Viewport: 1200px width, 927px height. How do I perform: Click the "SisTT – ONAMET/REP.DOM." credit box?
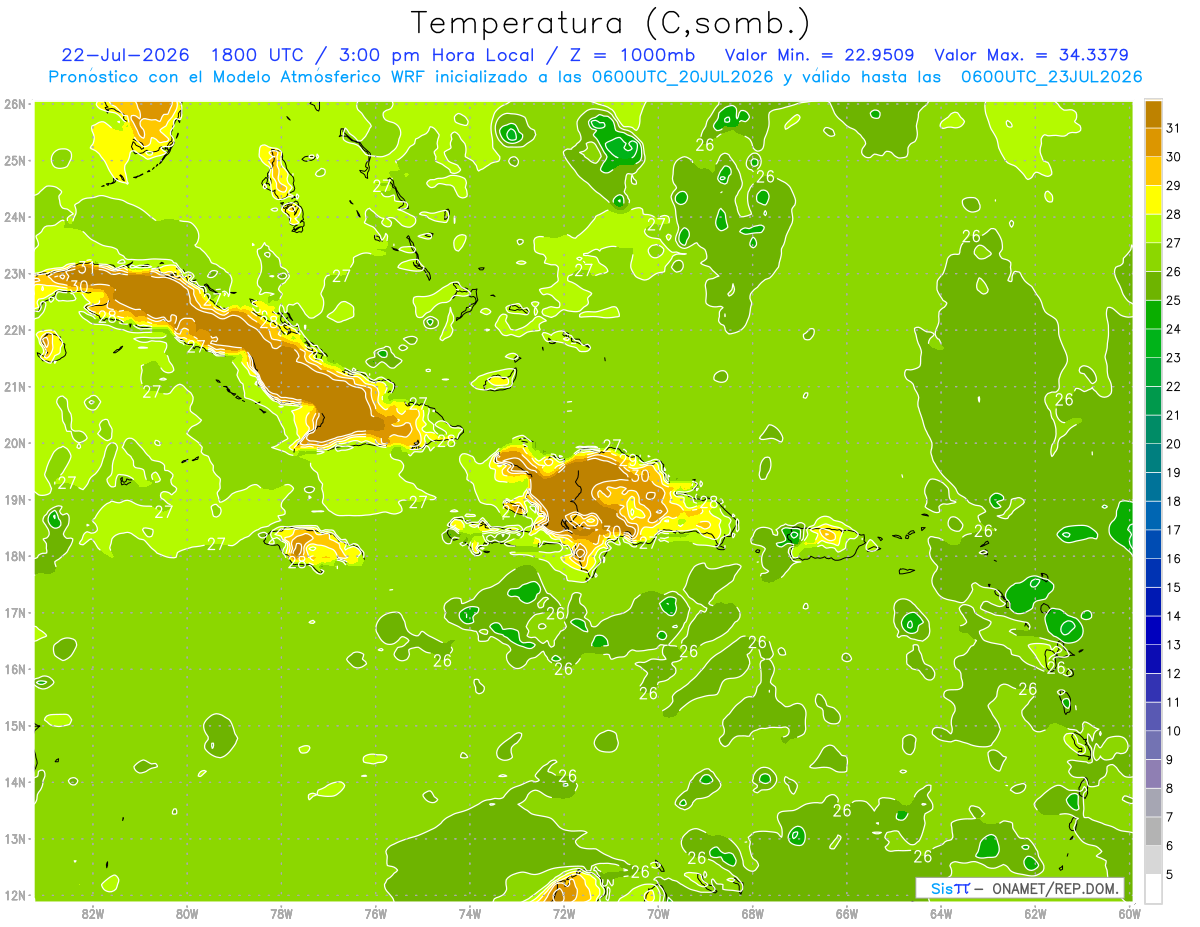click(1020, 888)
